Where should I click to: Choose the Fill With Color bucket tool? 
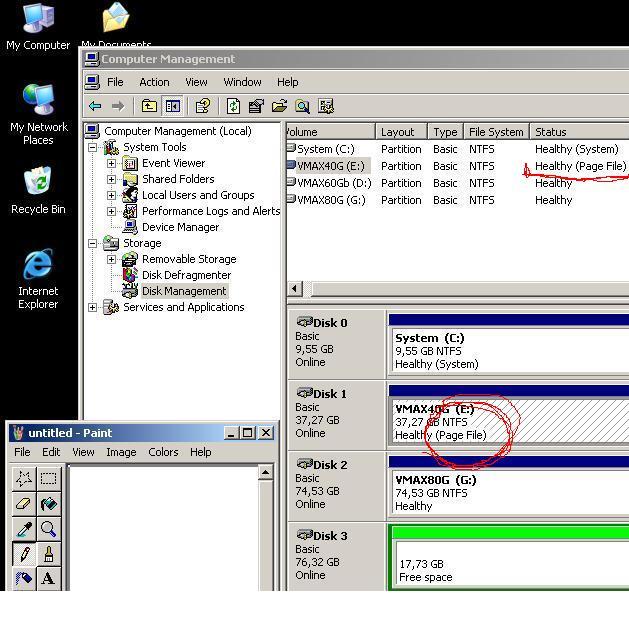48,504
